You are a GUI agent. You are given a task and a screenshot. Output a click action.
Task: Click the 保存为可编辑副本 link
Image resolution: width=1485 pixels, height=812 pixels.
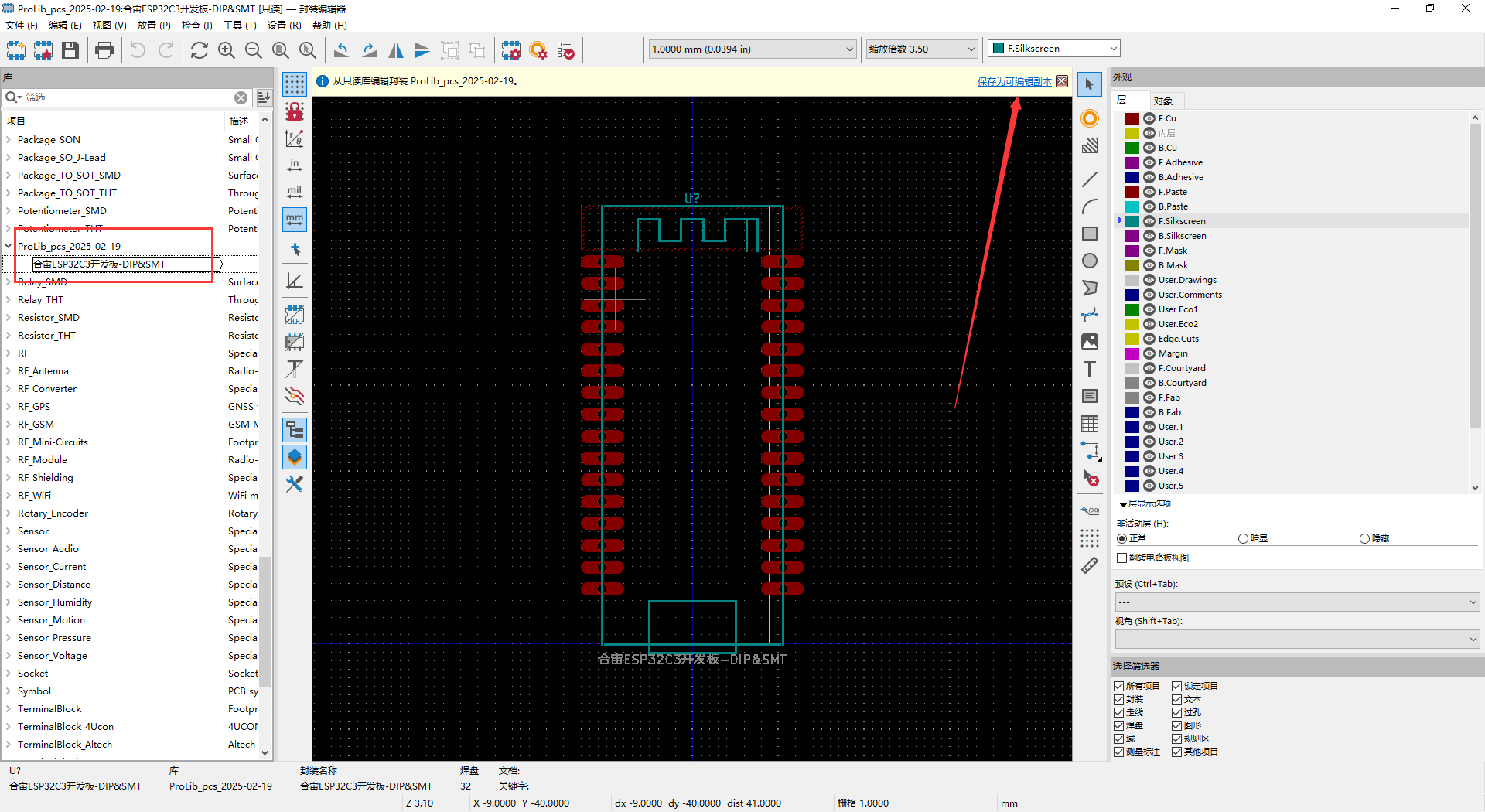coord(1014,81)
